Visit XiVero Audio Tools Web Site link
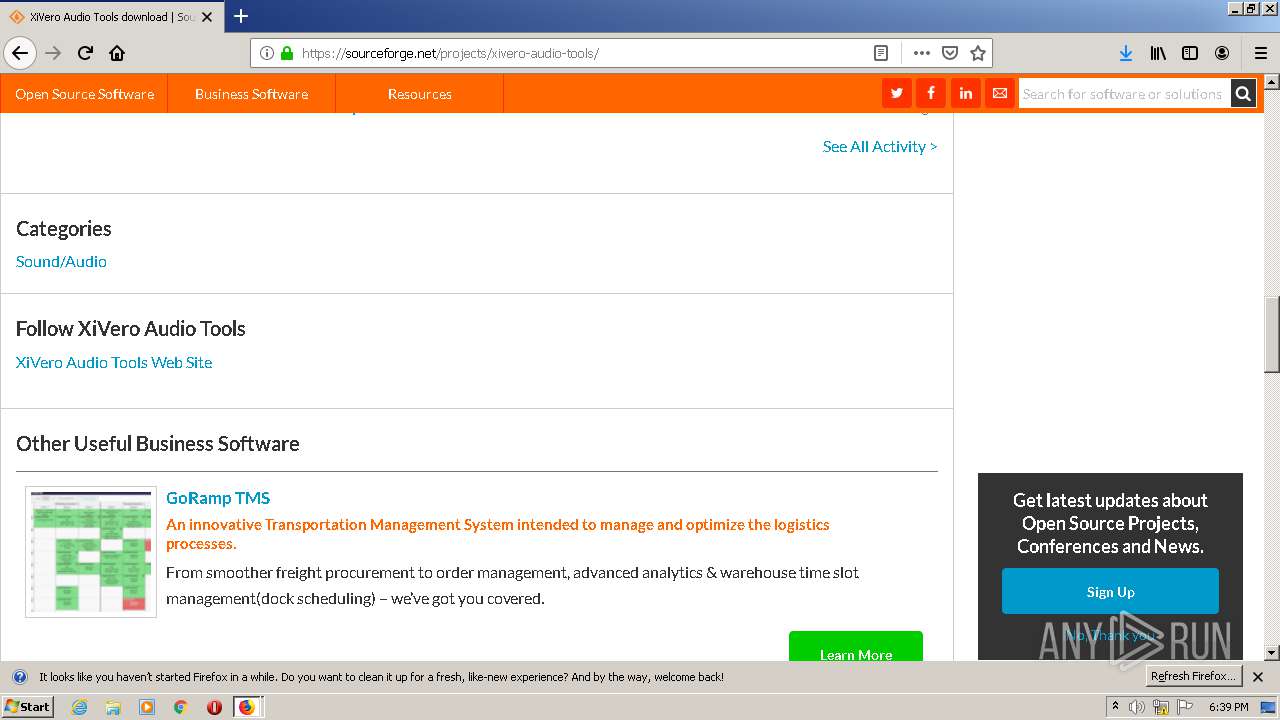Screen dimensions: 1280x720 point(114,362)
